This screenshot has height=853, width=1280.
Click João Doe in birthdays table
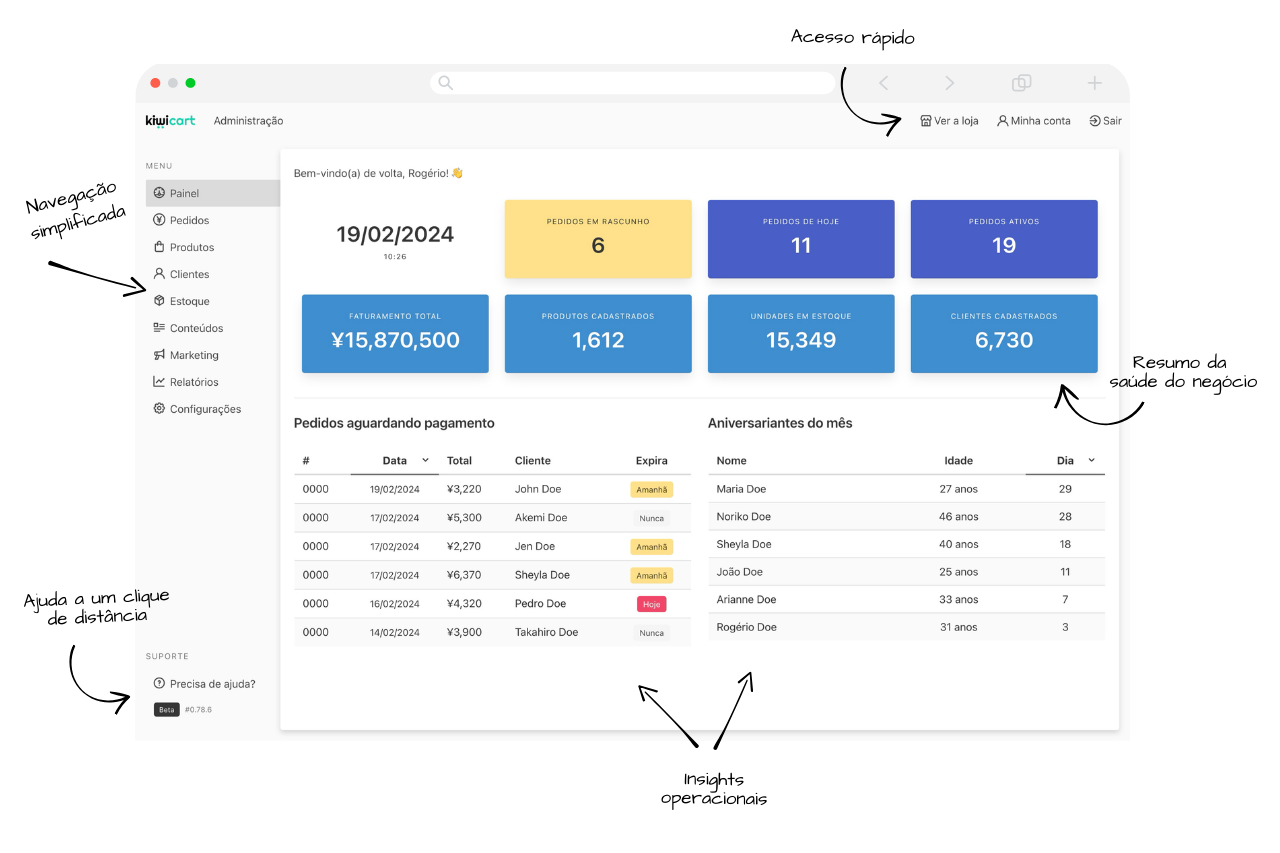(740, 572)
